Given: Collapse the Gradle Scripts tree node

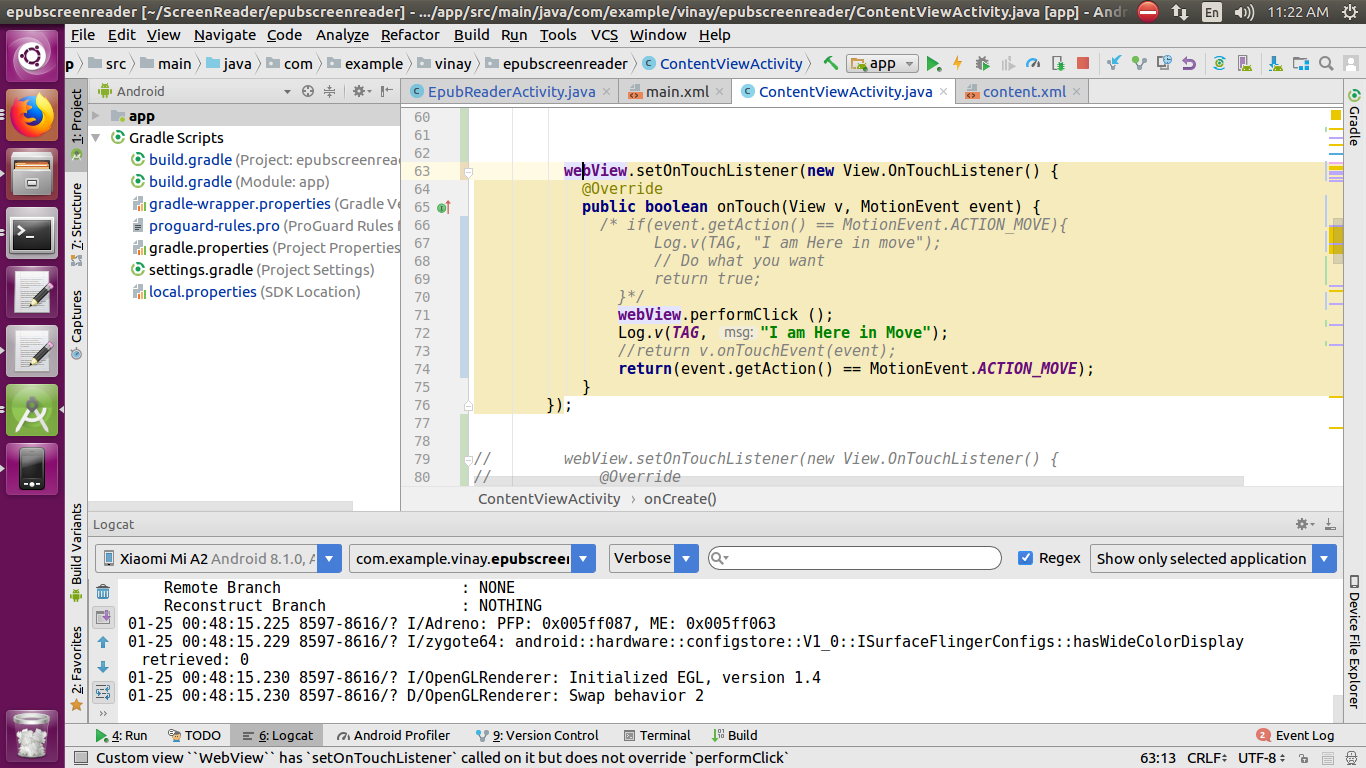Looking at the screenshot, I should (x=97, y=138).
